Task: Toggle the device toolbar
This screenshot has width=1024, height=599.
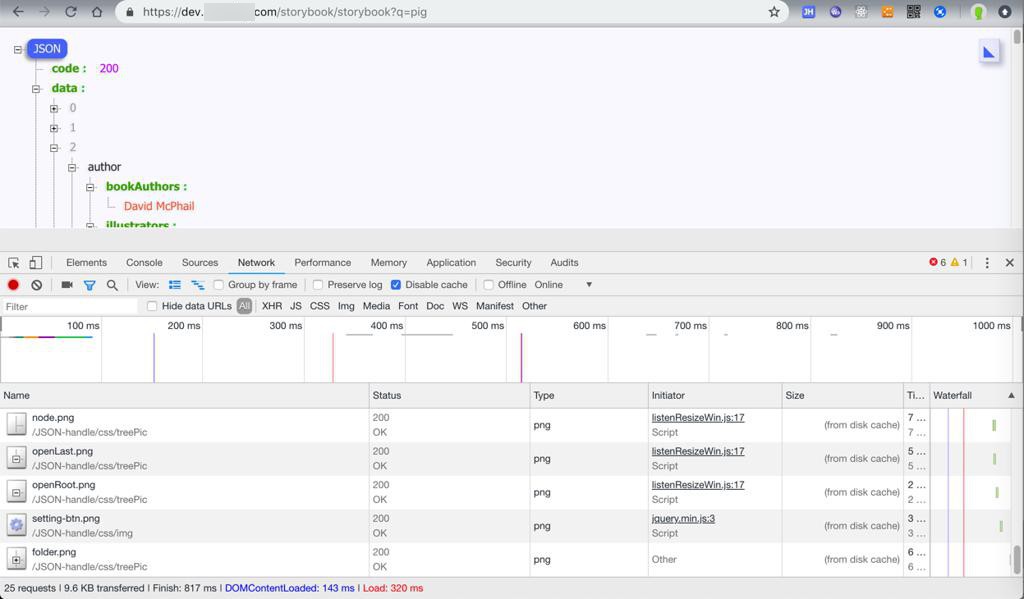Action: point(35,263)
